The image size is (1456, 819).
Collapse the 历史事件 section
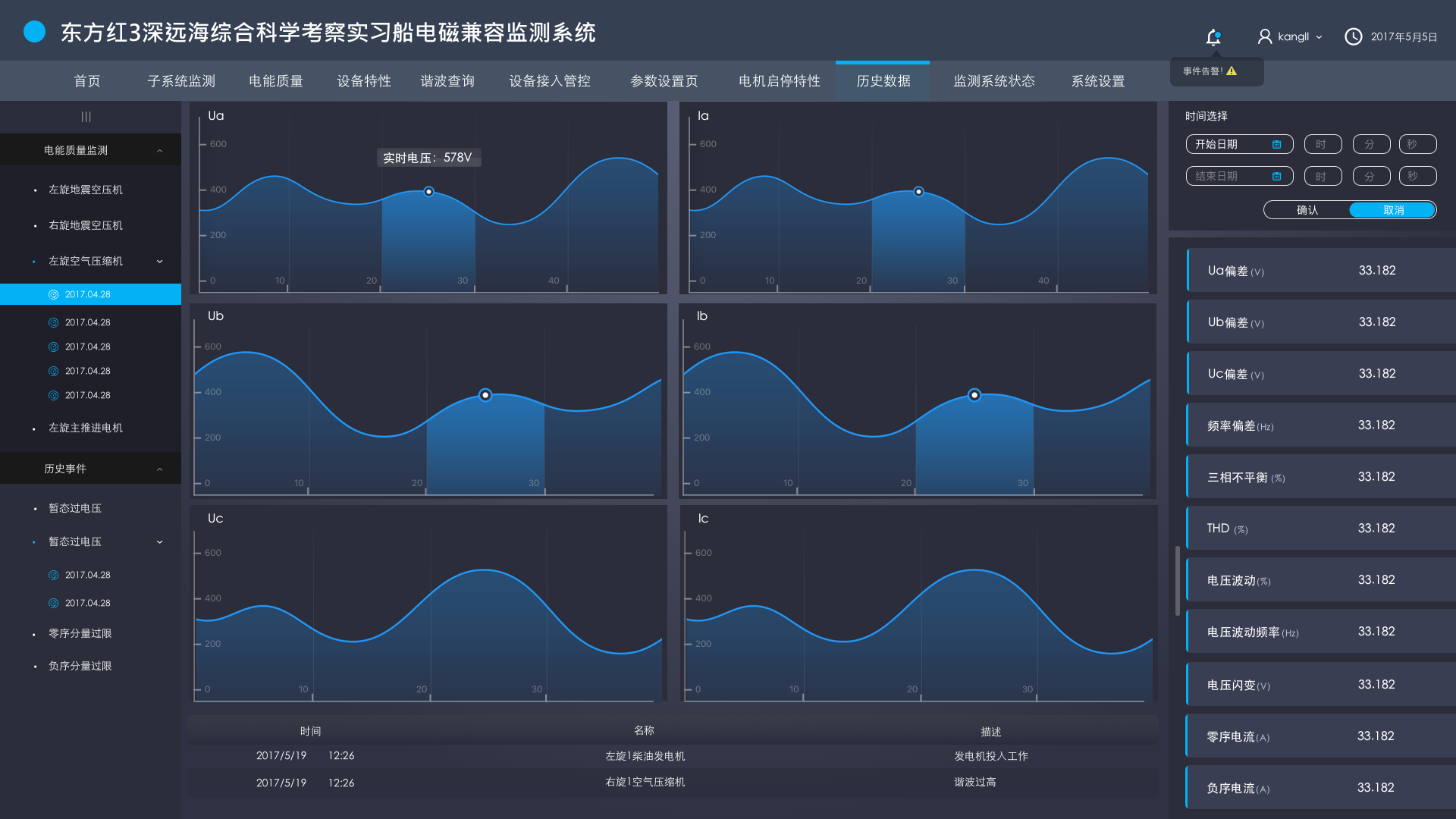[x=159, y=469]
